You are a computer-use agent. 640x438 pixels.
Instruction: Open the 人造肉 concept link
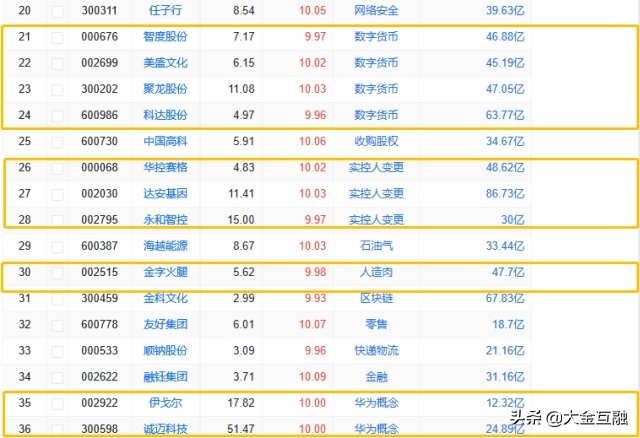(376, 271)
